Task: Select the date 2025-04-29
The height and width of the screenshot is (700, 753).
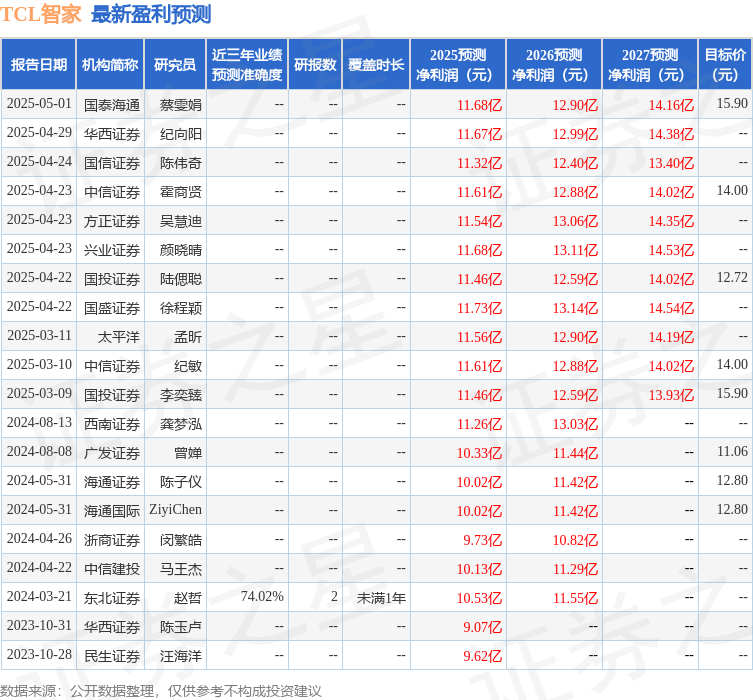Action: pos(39,133)
